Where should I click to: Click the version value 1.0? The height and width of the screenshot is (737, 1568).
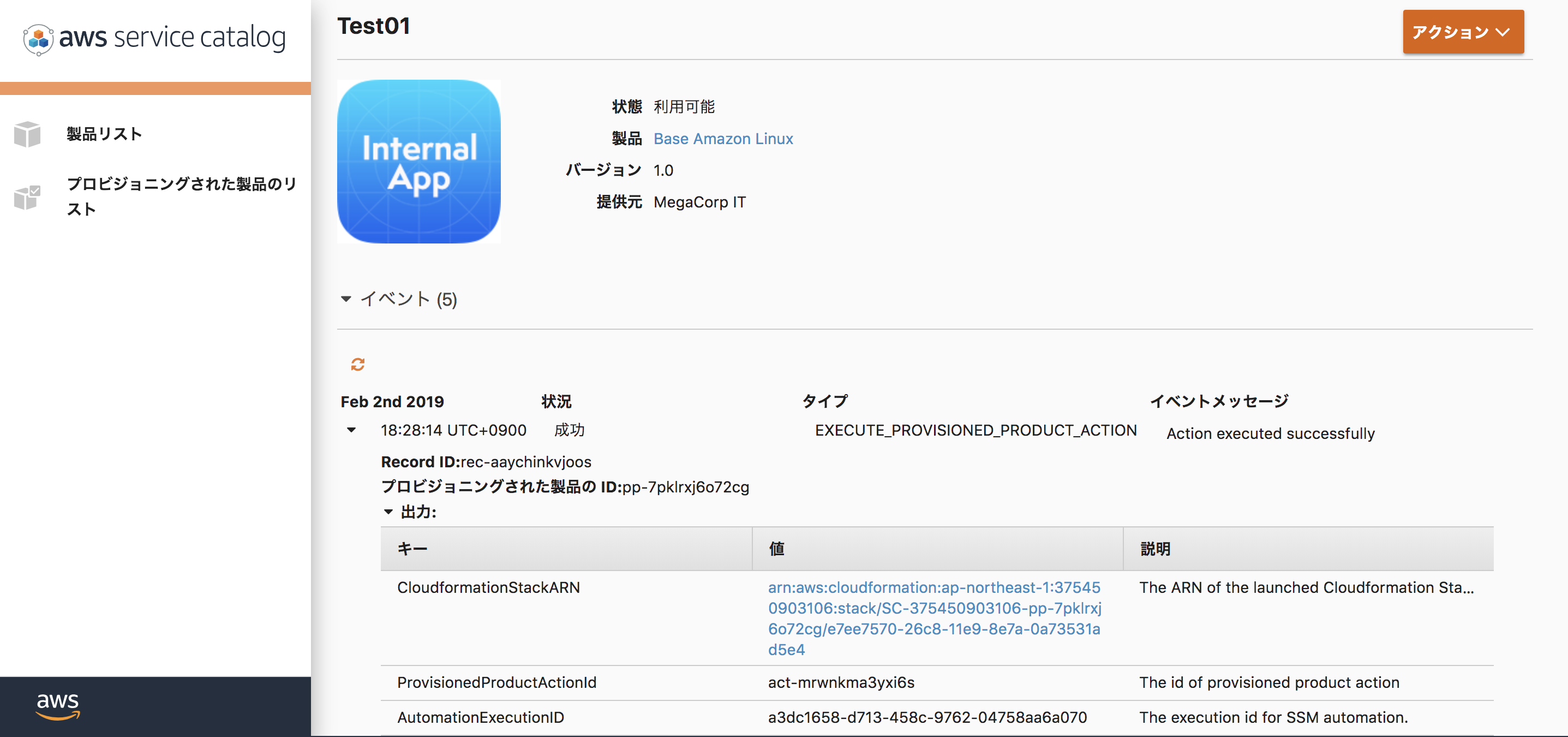pyautogui.click(x=663, y=170)
